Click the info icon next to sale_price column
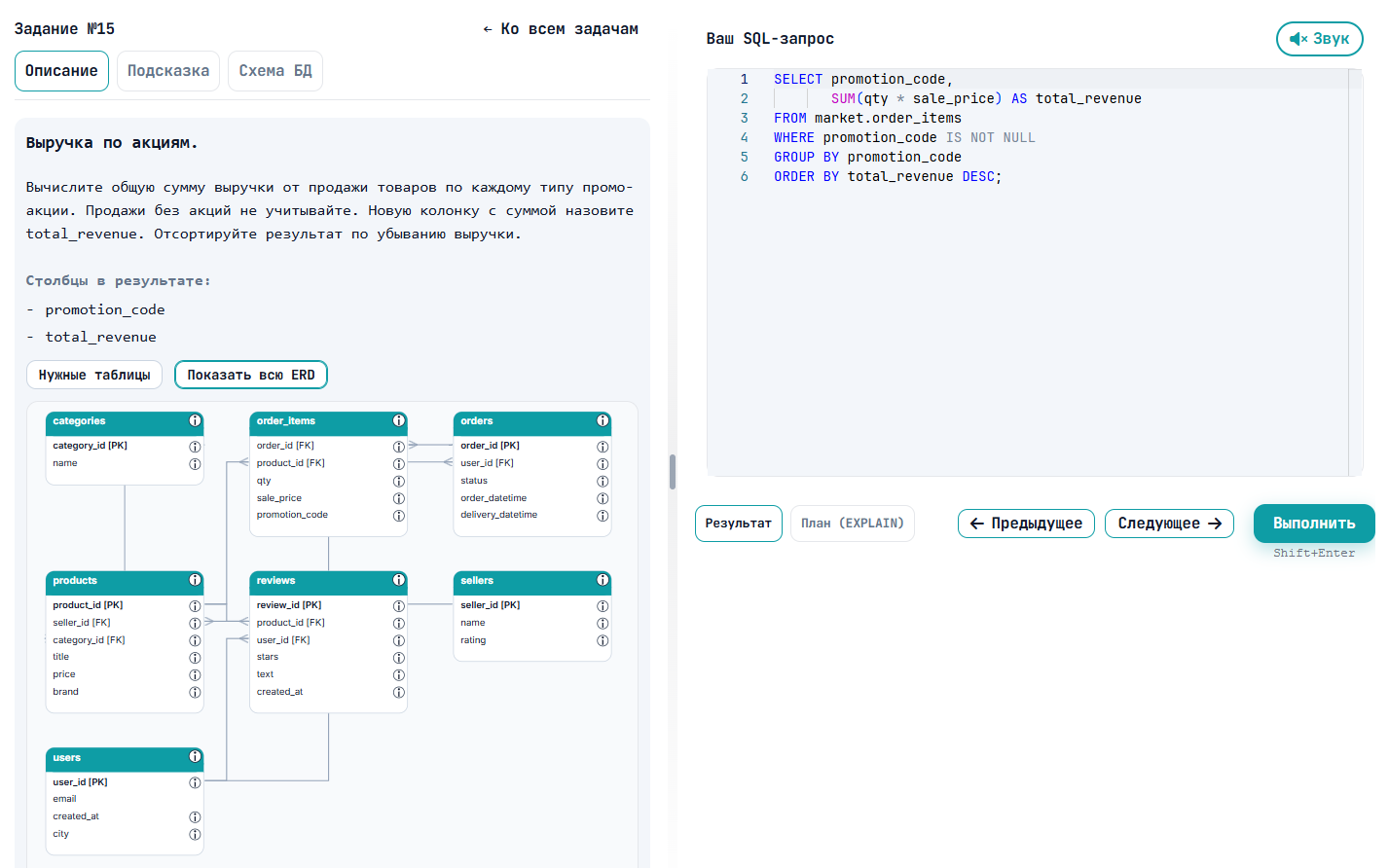Image resolution: width=1389 pixels, height=868 pixels. coord(398,497)
